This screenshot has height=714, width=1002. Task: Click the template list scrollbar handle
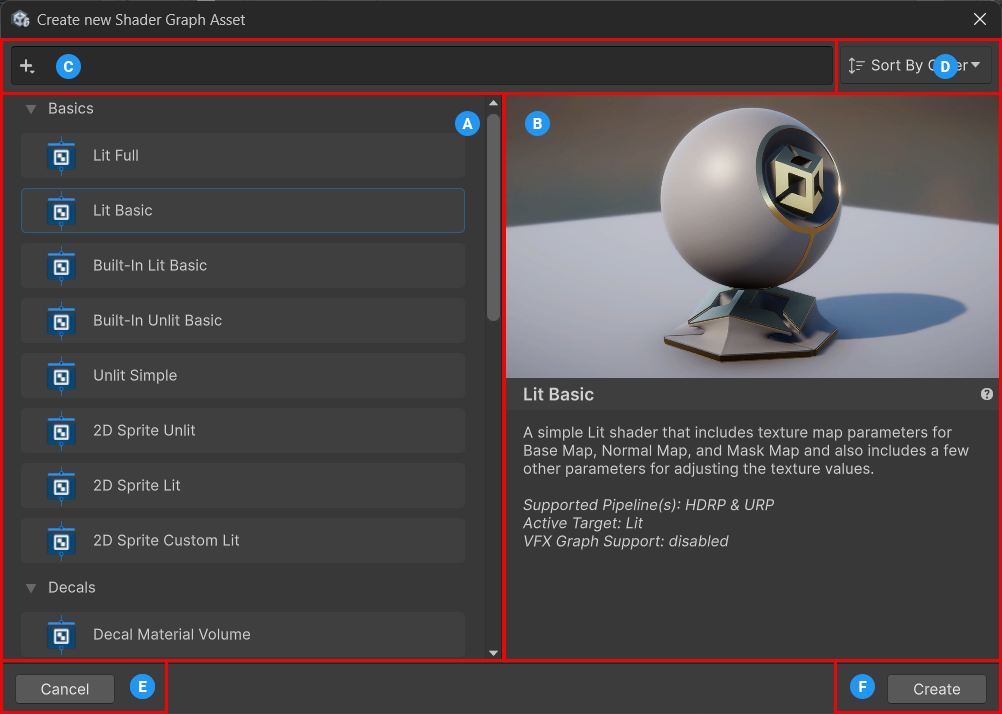click(493, 215)
